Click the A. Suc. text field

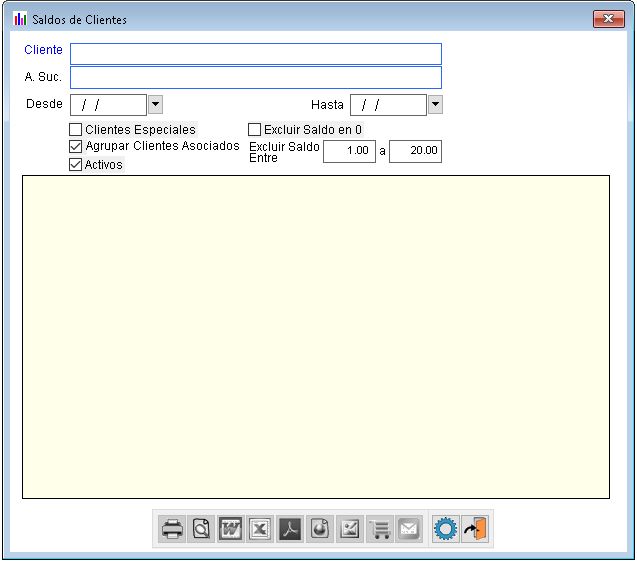click(x=255, y=78)
